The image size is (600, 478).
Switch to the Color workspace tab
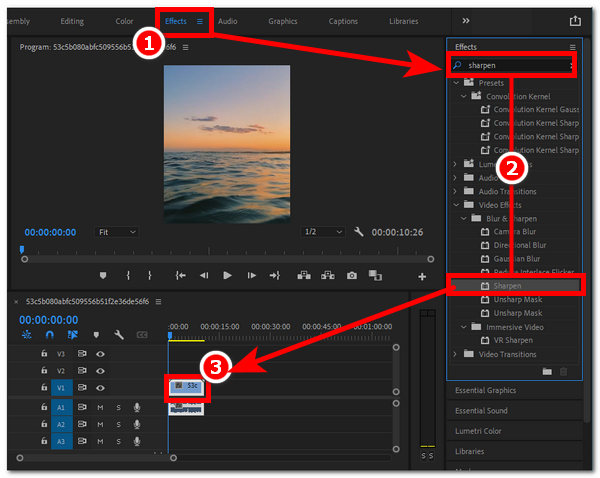[124, 20]
